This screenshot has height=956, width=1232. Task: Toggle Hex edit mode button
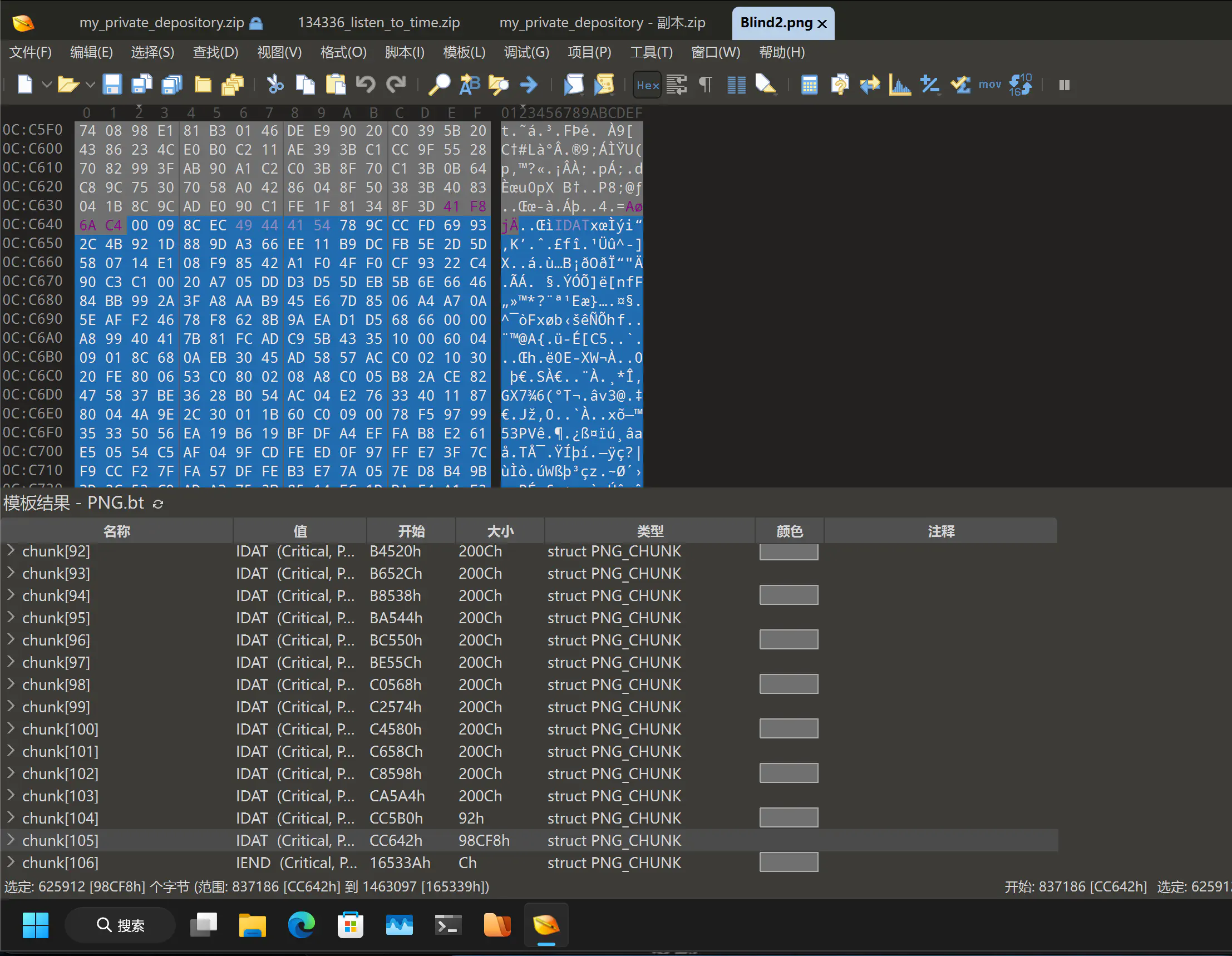click(647, 85)
